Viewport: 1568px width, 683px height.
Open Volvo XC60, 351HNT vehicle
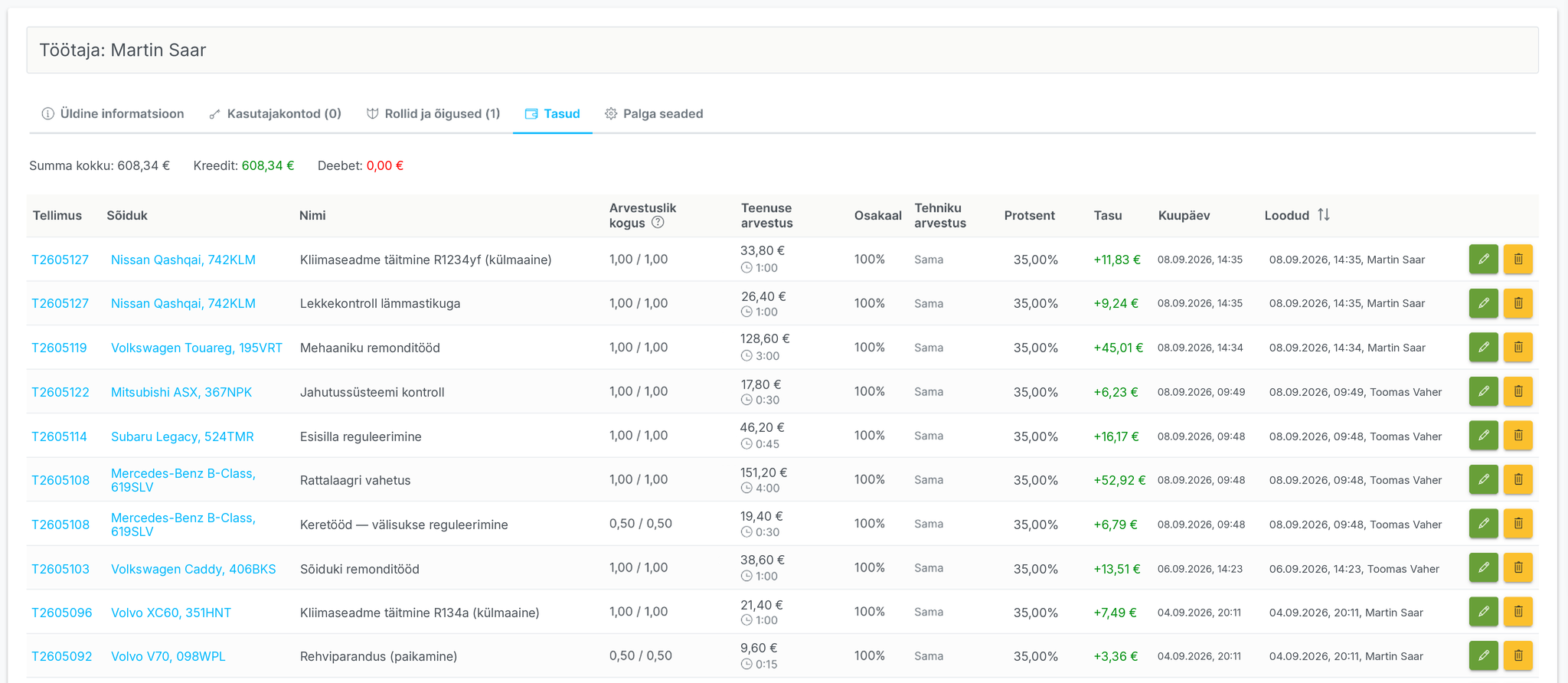171,613
